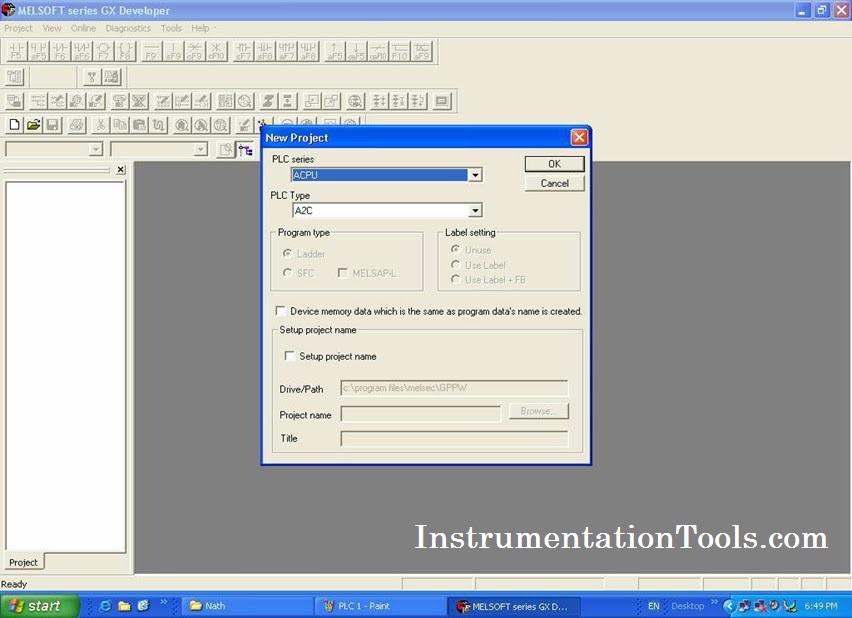
Task: Select the F5 open contact tool
Action: pos(16,51)
